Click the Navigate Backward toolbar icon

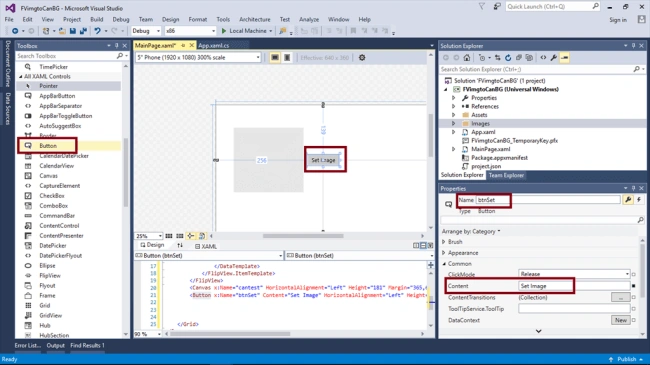click(15, 31)
